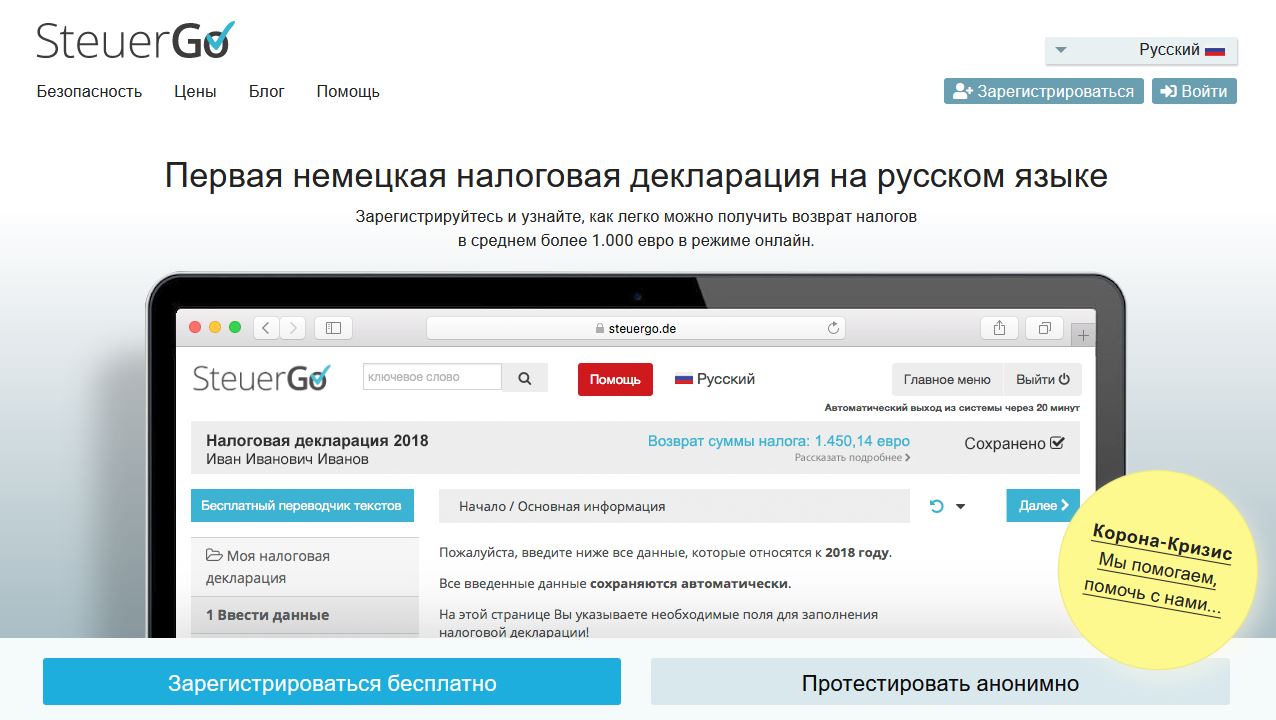The image size is (1276, 720).
Task: Open the Безопасность page
Action: 89,91
